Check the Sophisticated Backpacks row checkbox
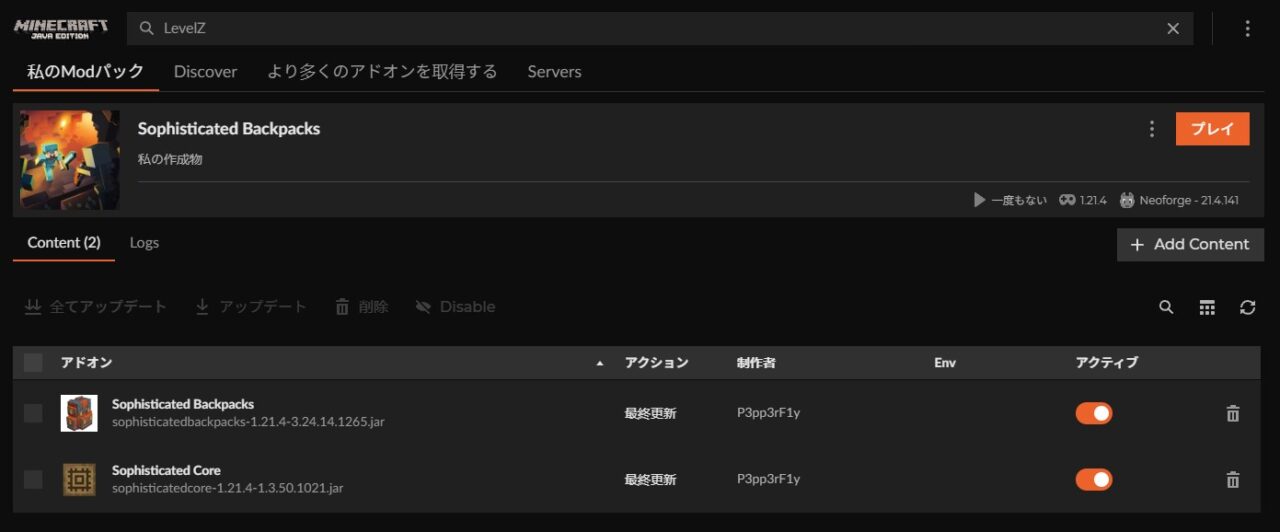The image size is (1280, 532). pos(33,413)
